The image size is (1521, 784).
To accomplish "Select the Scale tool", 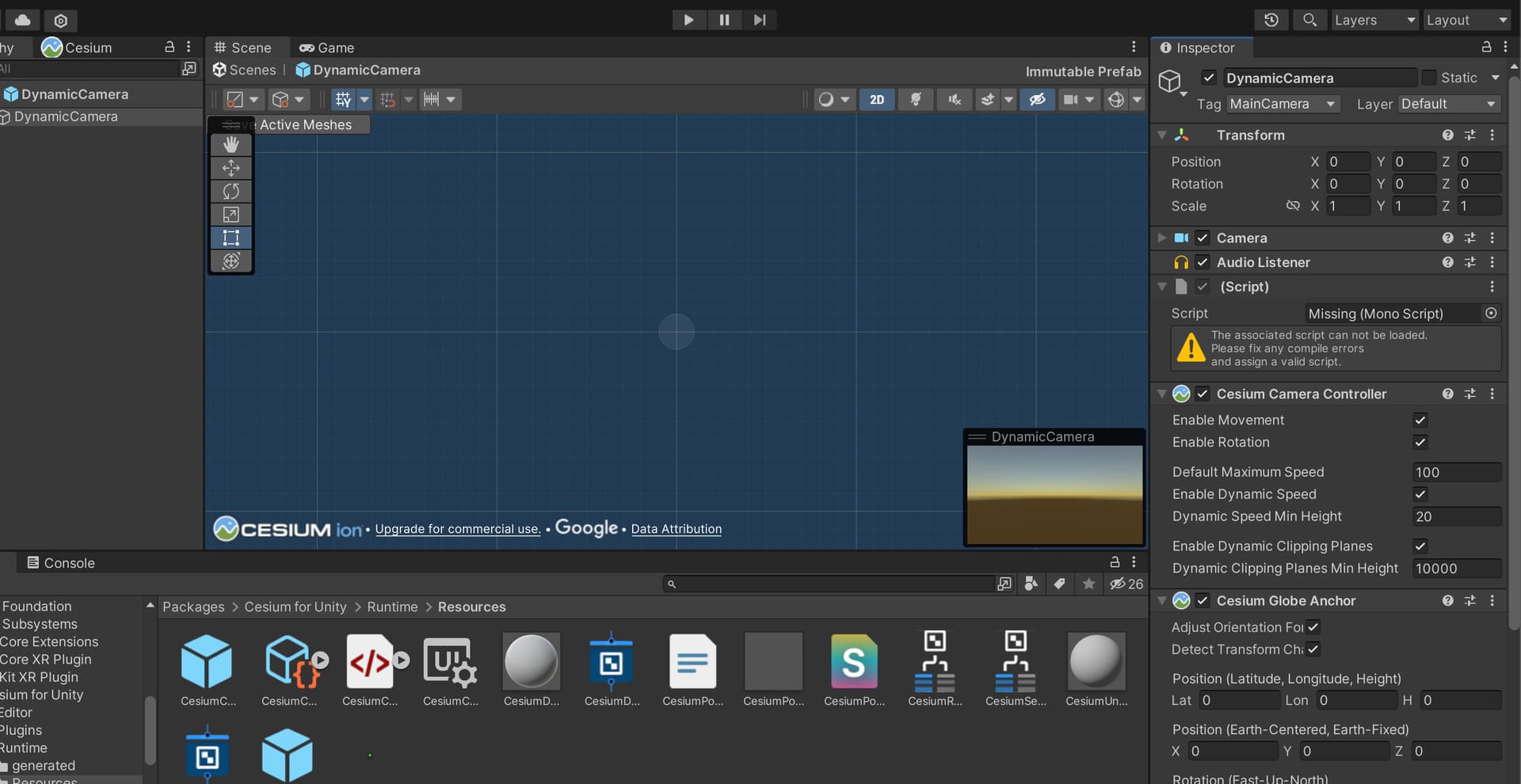I will click(x=231, y=215).
